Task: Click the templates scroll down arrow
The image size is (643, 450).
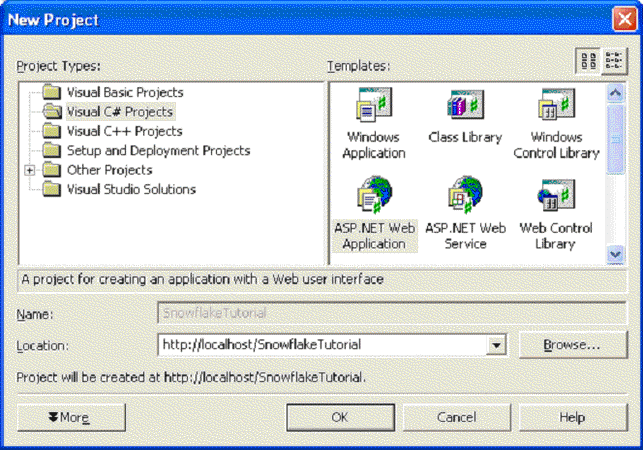Action: click(615, 254)
